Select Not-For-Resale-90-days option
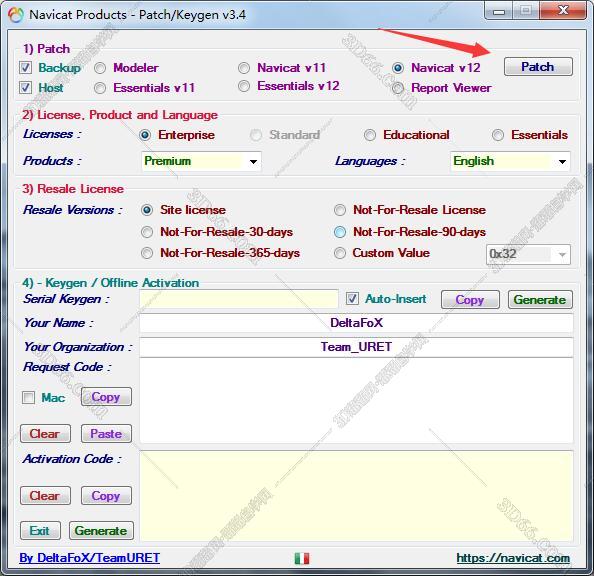This screenshot has height=576, width=594. click(x=340, y=232)
